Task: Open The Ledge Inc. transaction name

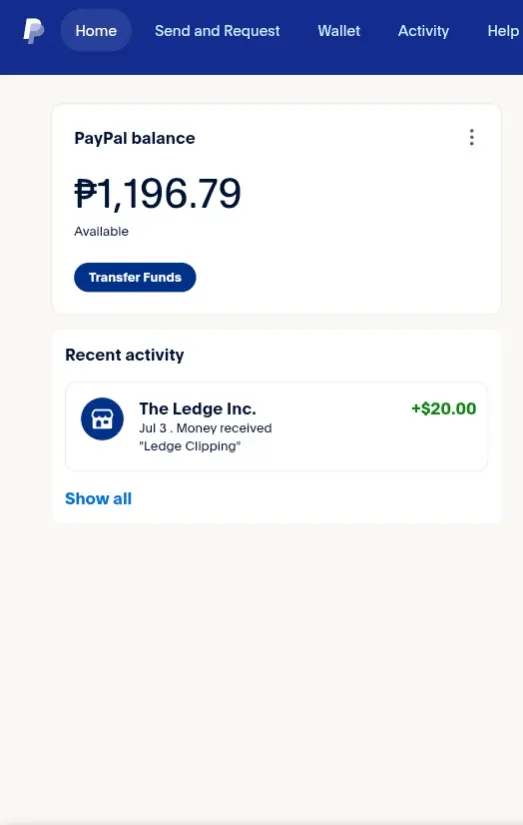Action: (x=197, y=408)
